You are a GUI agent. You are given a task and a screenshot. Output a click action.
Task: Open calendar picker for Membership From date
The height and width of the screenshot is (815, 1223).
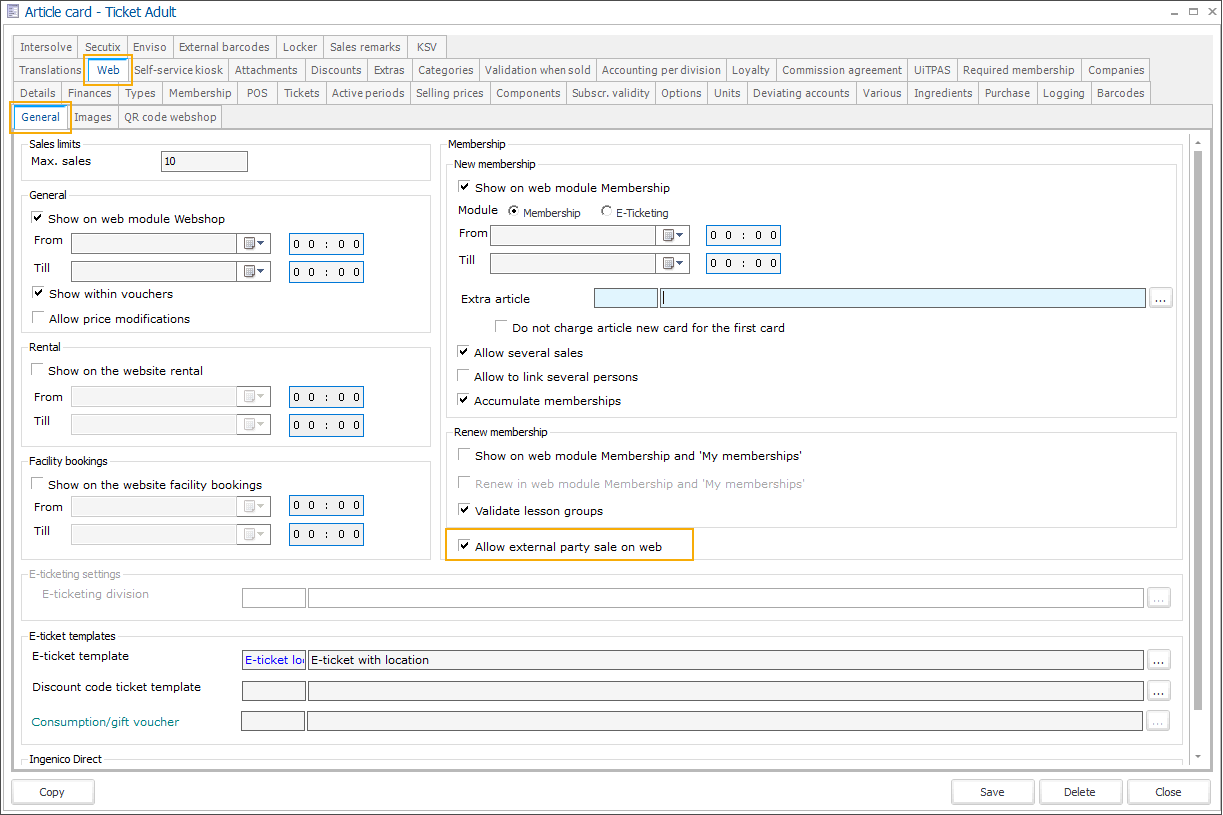pos(672,236)
